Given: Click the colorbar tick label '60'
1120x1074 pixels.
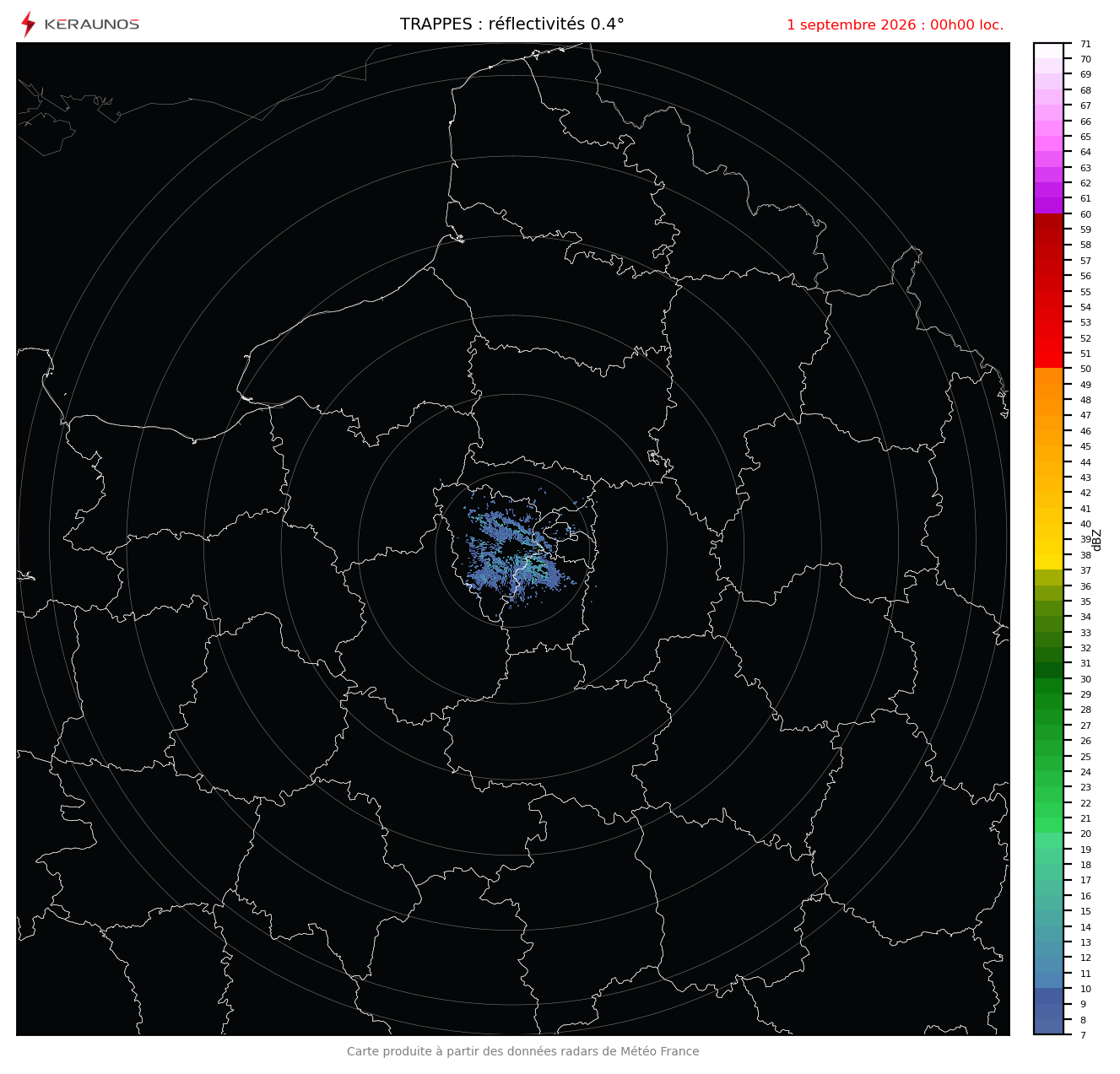Looking at the screenshot, I should coord(1085,214).
